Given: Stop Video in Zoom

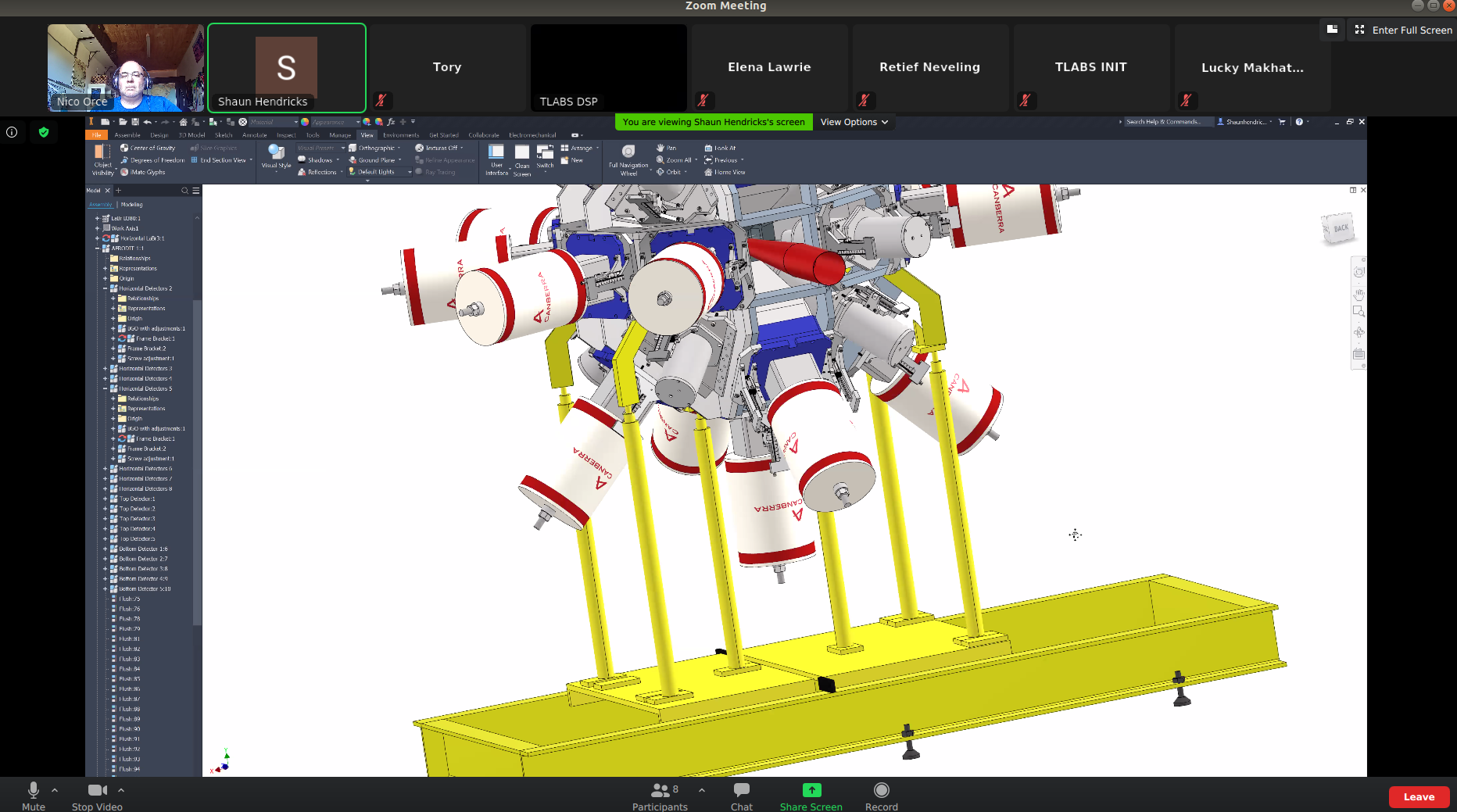Looking at the screenshot, I should point(97,796).
